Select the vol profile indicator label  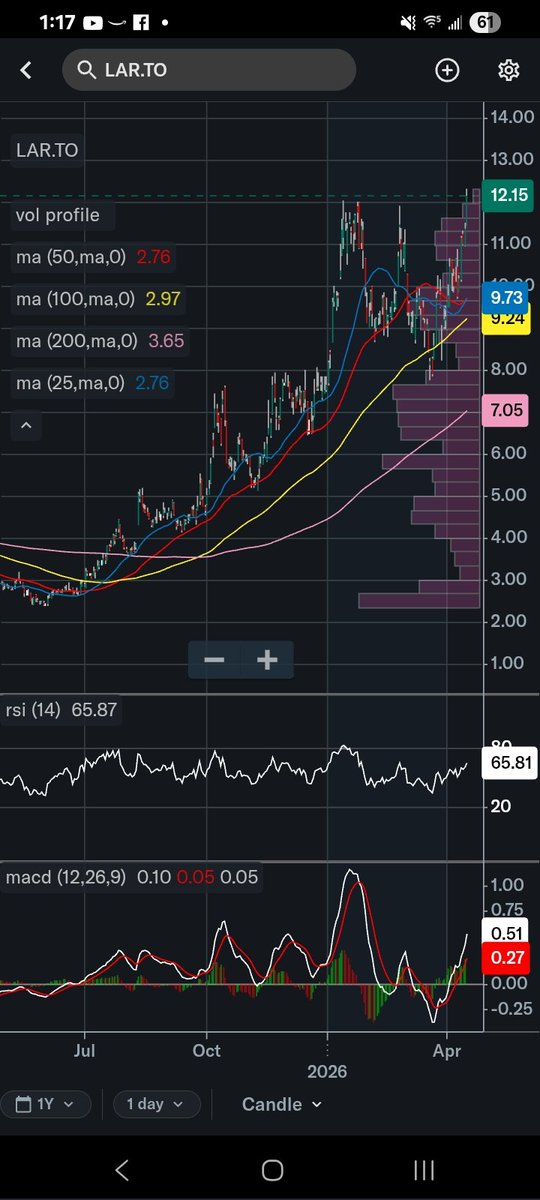coord(57,215)
